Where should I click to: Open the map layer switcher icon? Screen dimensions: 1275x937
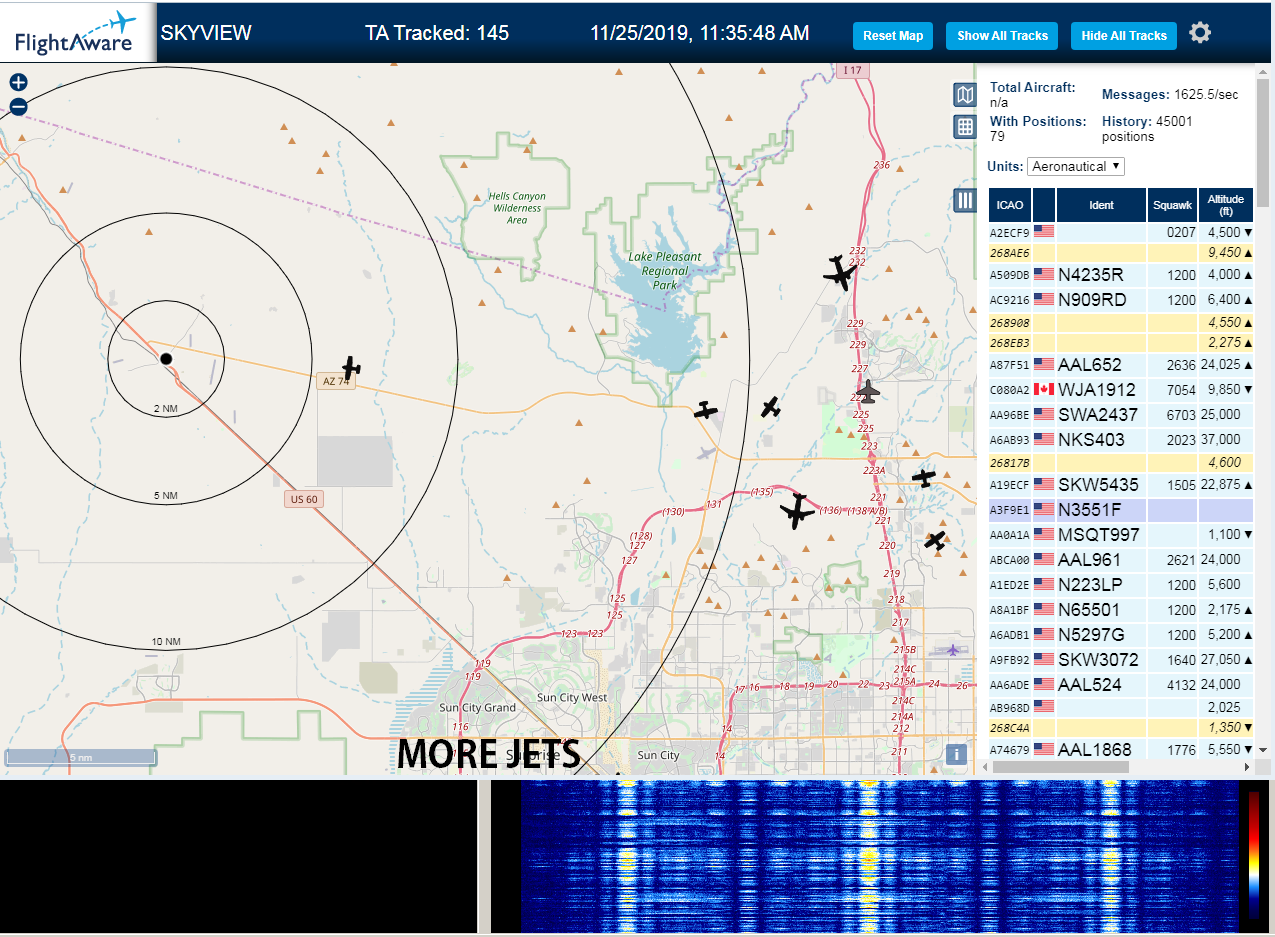[965, 95]
